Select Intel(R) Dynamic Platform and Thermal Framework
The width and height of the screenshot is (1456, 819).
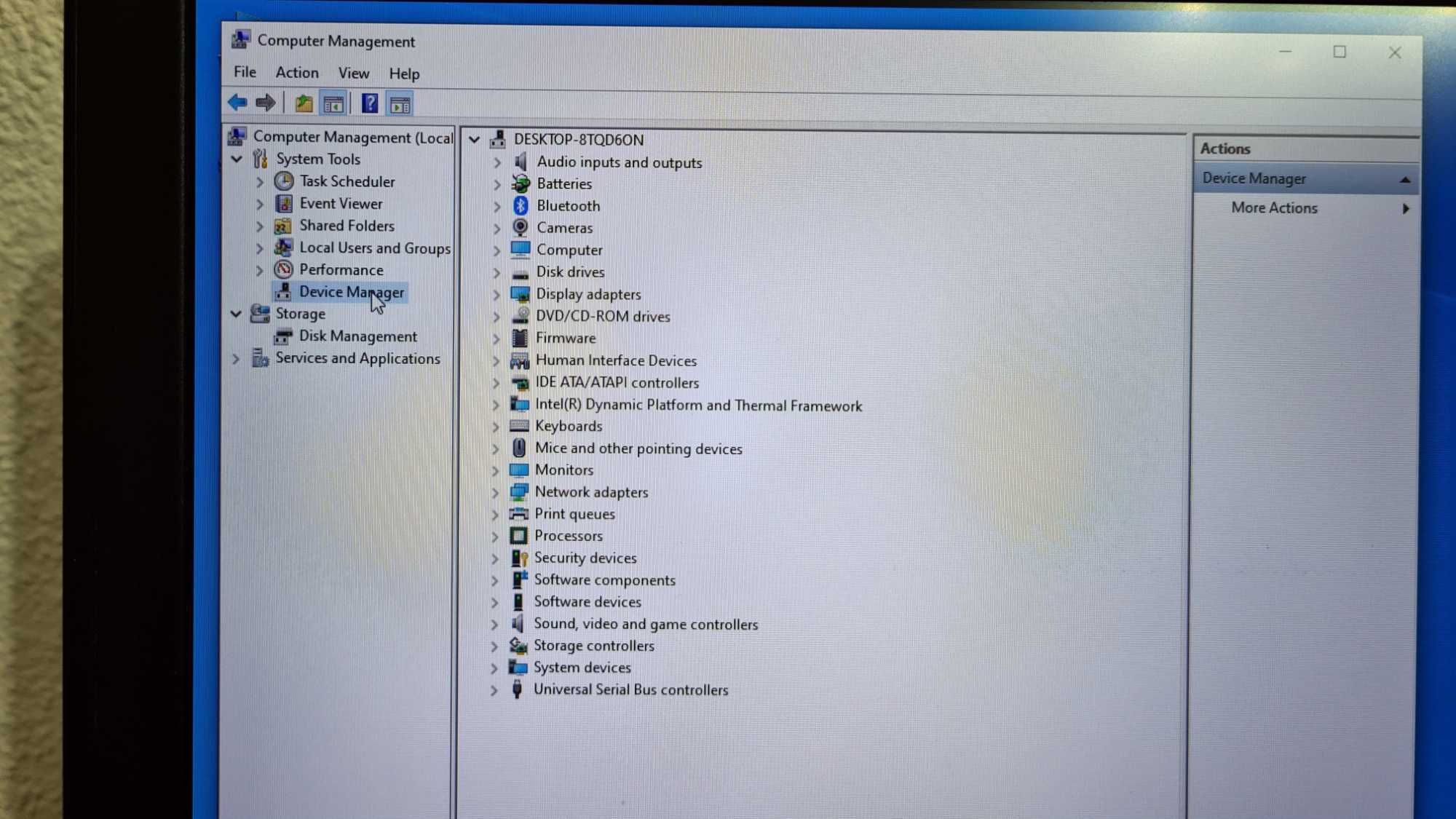pyautogui.click(x=699, y=405)
